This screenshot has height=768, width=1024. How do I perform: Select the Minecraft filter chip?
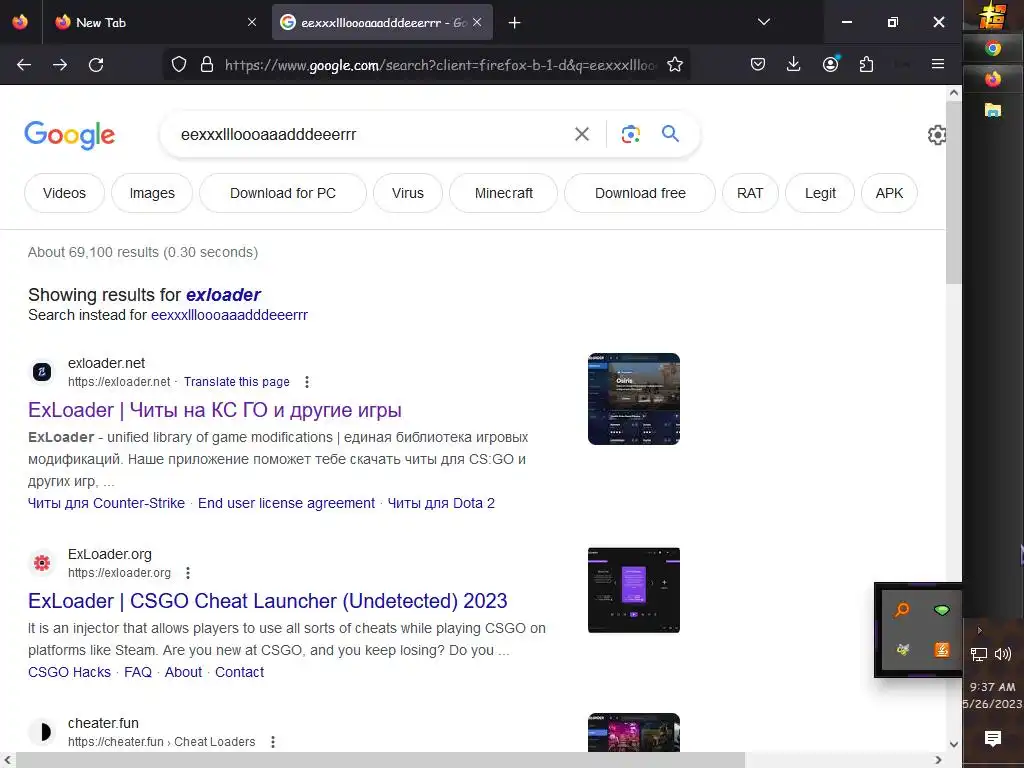point(504,193)
